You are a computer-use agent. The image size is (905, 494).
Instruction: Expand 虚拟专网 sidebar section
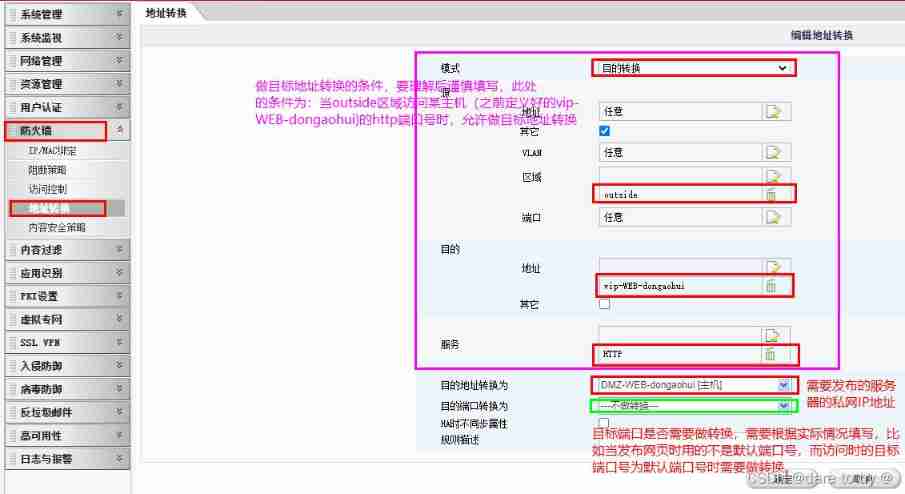(66, 319)
